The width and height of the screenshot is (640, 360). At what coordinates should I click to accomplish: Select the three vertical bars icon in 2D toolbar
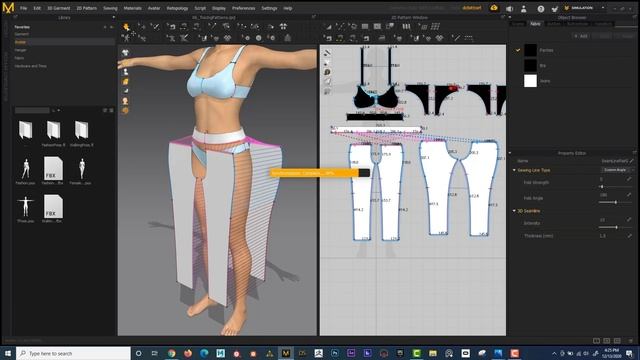click(x=407, y=27)
